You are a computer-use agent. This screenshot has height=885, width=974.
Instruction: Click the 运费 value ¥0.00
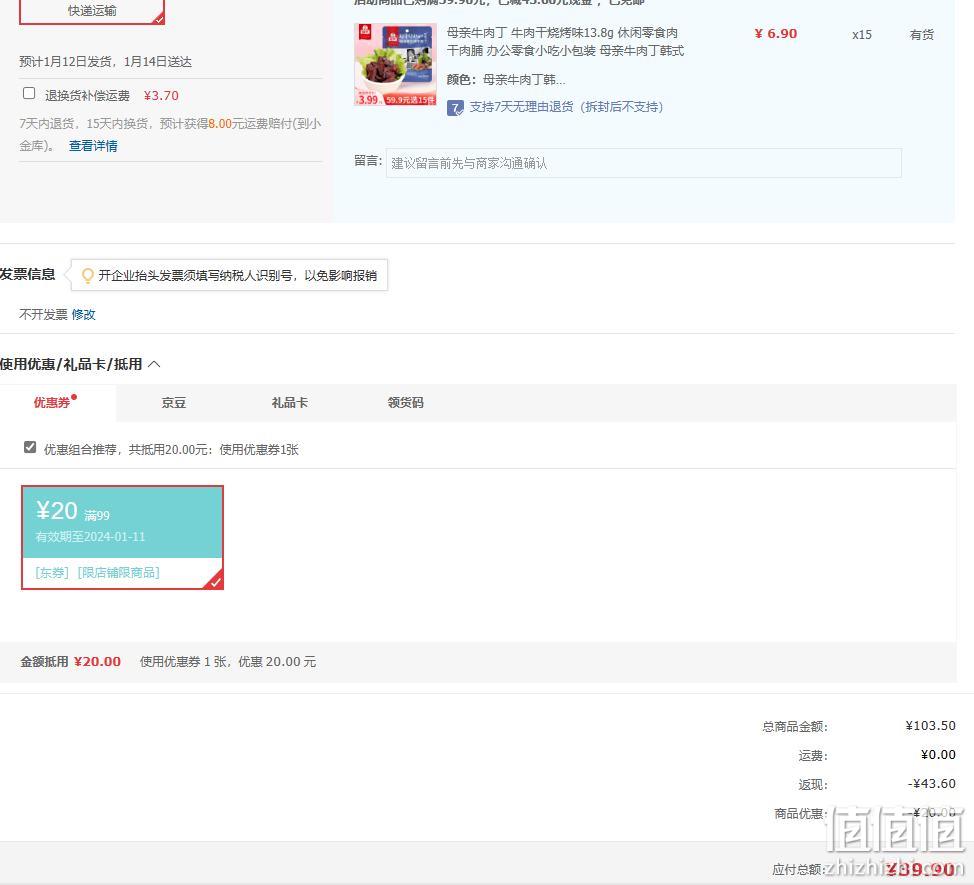(x=938, y=755)
